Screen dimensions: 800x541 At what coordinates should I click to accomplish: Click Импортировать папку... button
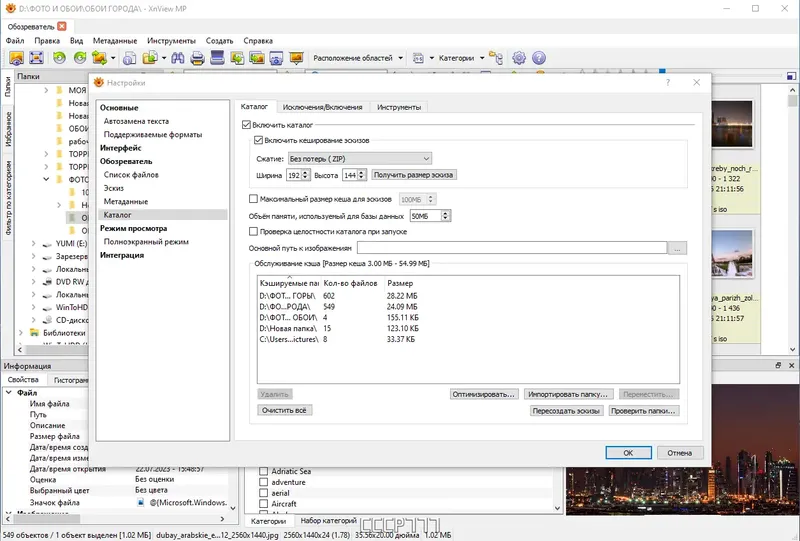[568, 394]
